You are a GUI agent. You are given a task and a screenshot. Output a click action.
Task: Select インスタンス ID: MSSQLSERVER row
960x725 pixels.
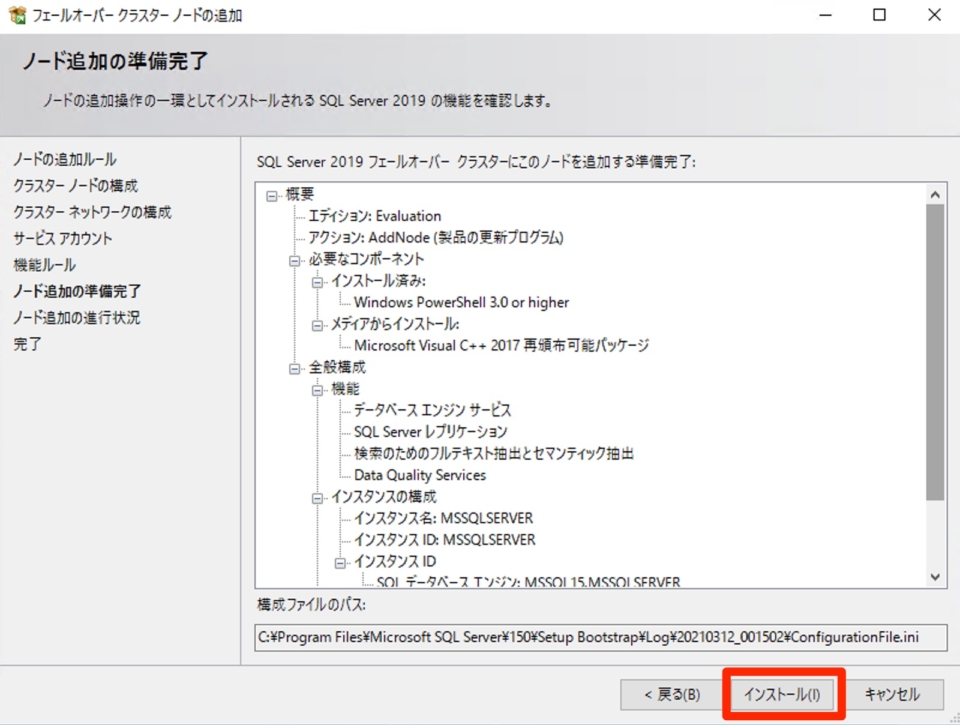pos(444,540)
